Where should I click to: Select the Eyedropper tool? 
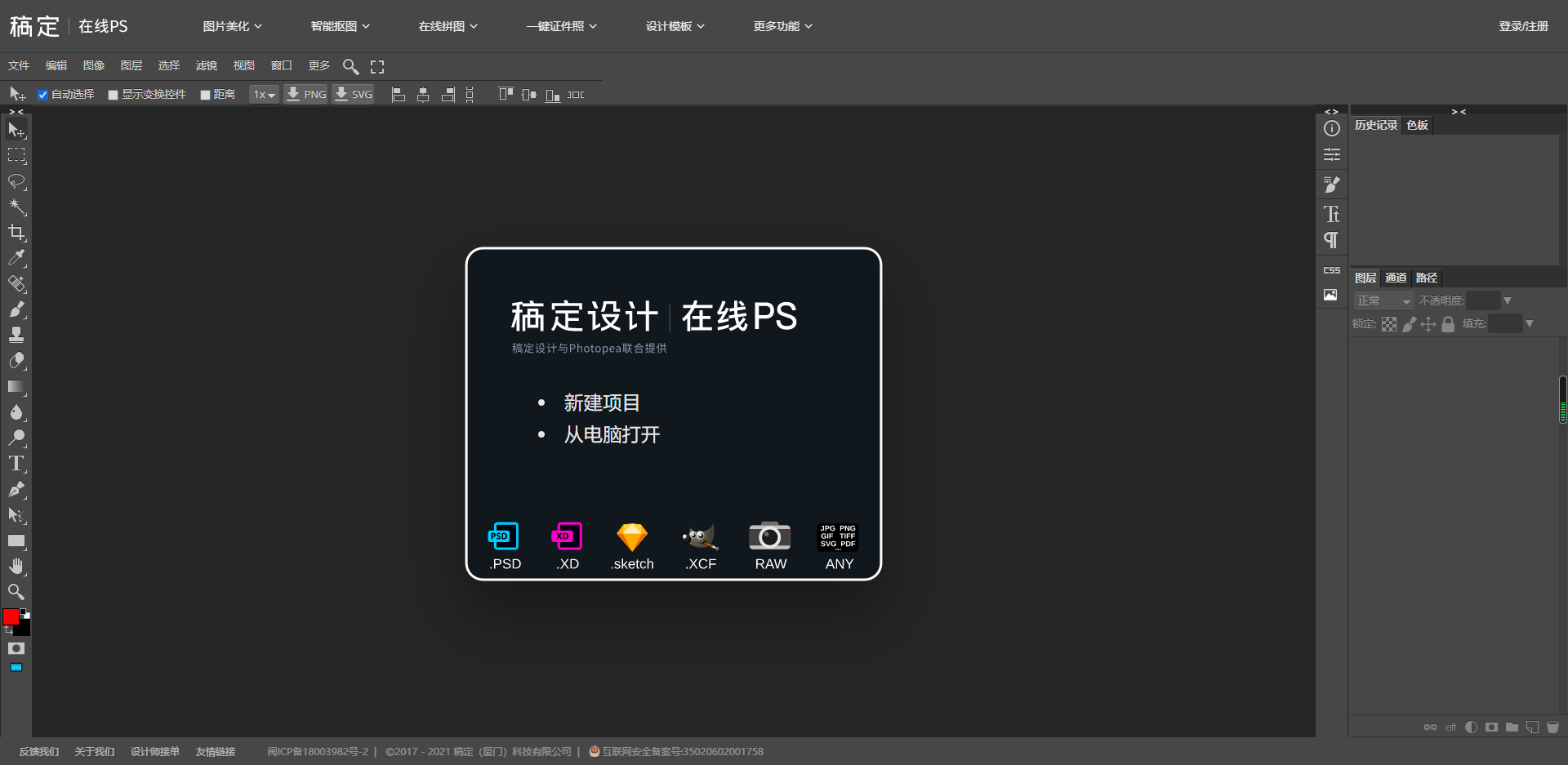click(16, 258)
